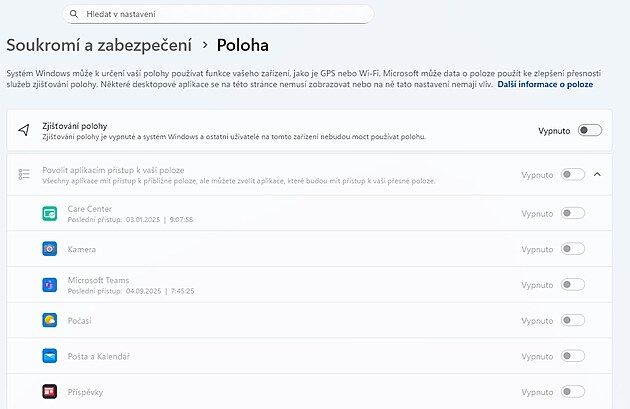Viewport: 630px width, 409px height.
Task: Click the location arrow icon
Action: point(25,131)
